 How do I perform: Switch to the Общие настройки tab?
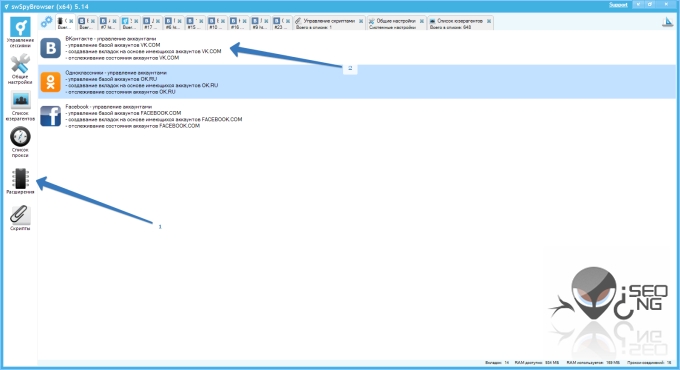396,23
